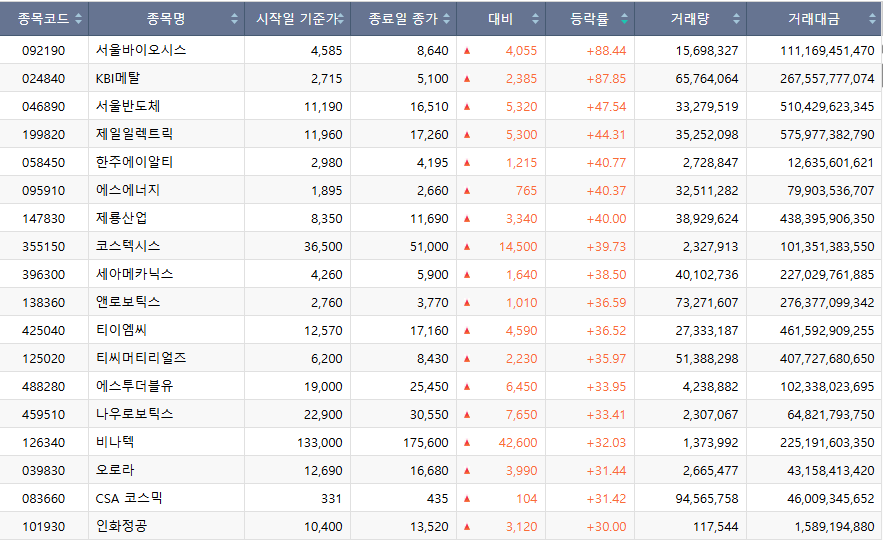Viewport: 883px width, 540px height.
Task: Sort by 거래대금 column arrows
Action: 872,19
